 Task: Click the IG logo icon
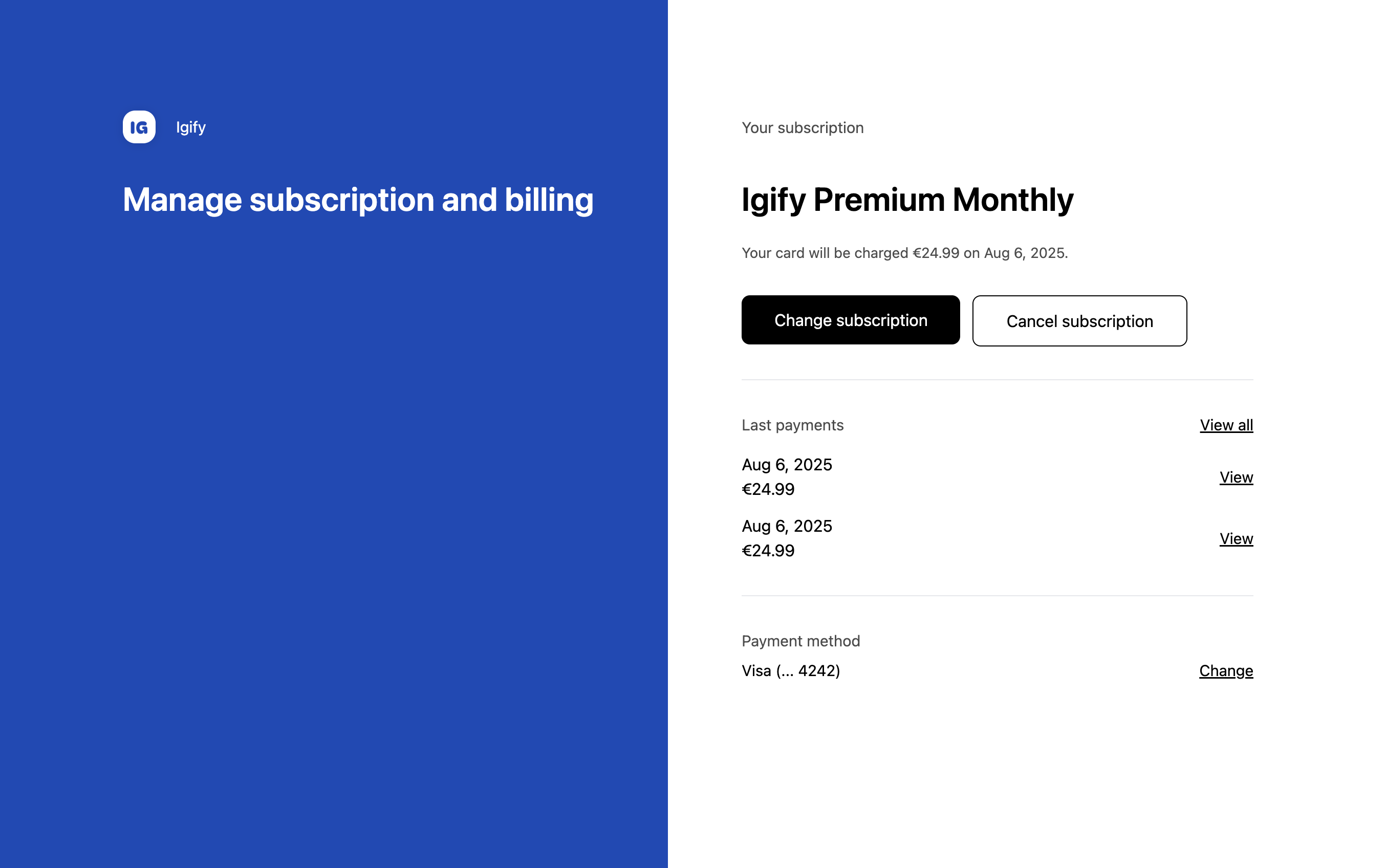(x=139, y=127)
